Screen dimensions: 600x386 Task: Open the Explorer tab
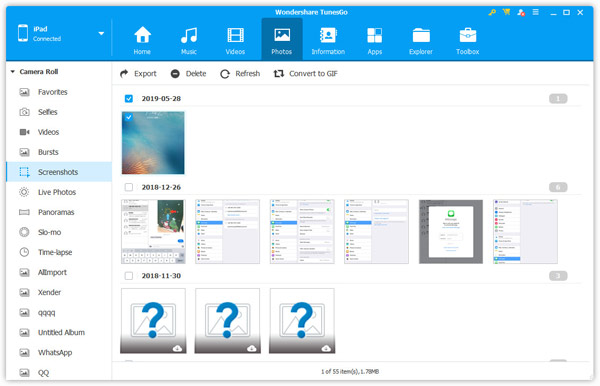[421, 41]
